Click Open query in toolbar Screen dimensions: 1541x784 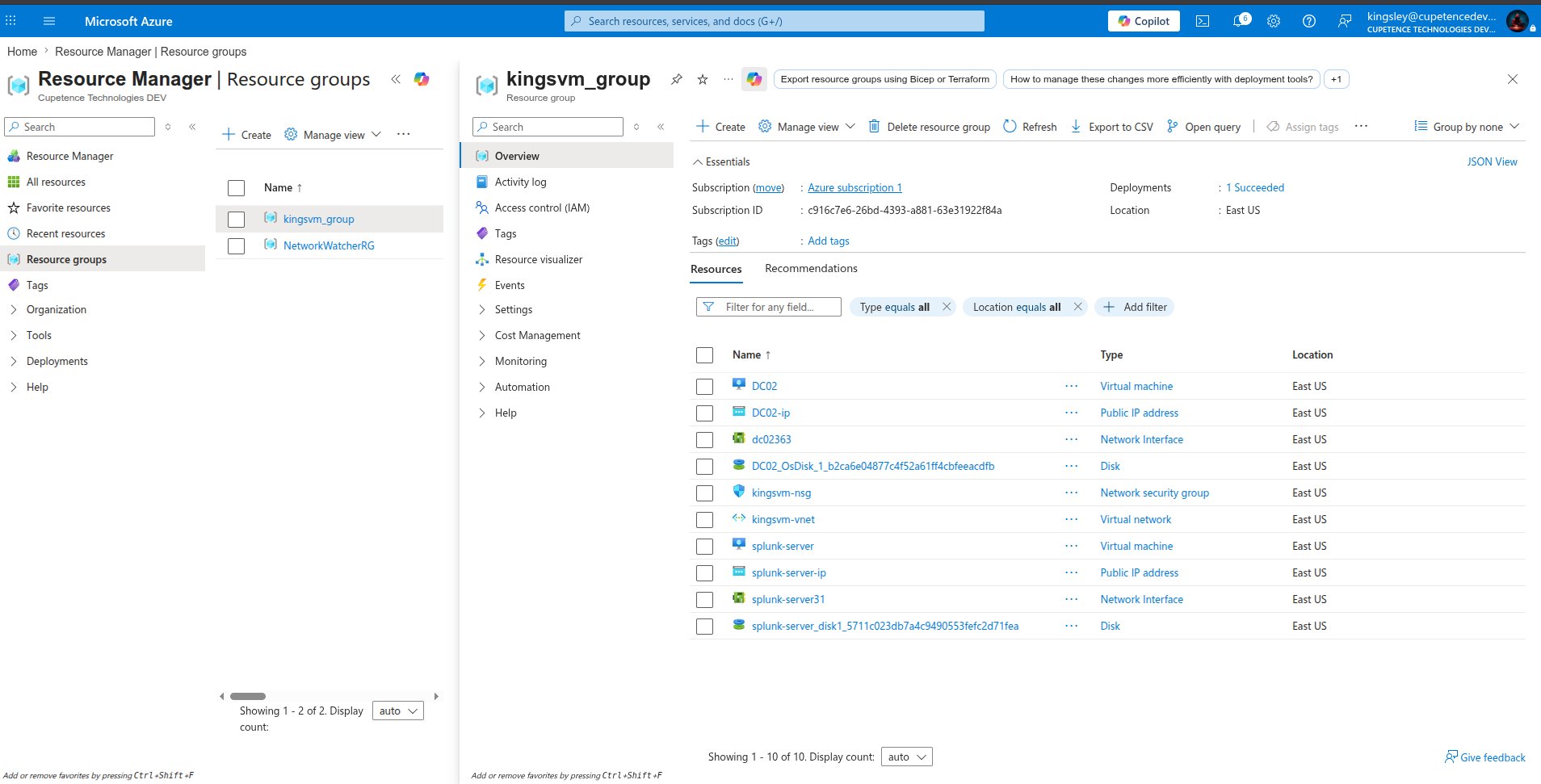click(1203, 127)
